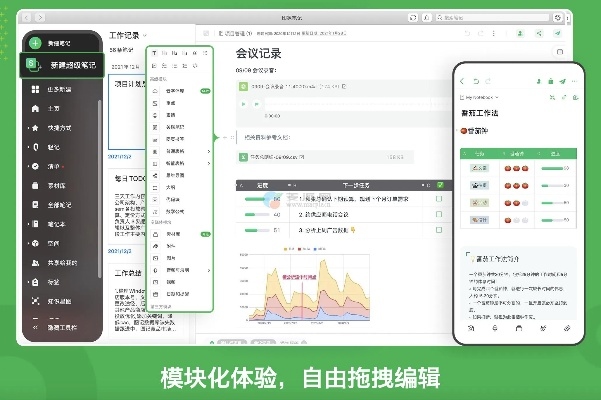Toggle the header checkbox of task table
601x400 pixels.
[440, 185]
